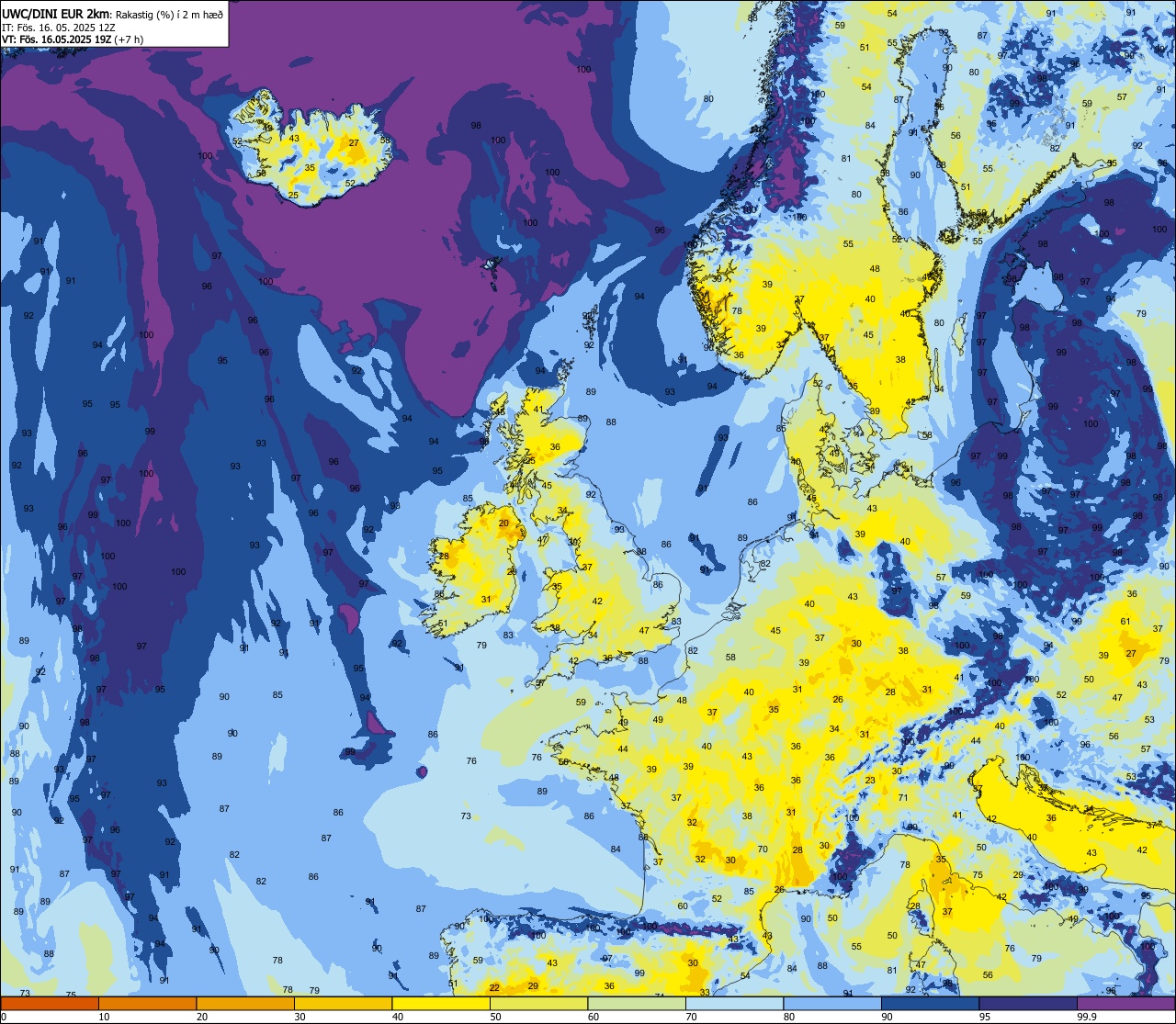The image size is (1176, 1024).
Task: Pick the yellow-green 50–60 legend swatch
Action: click(x=538, y=1003)
